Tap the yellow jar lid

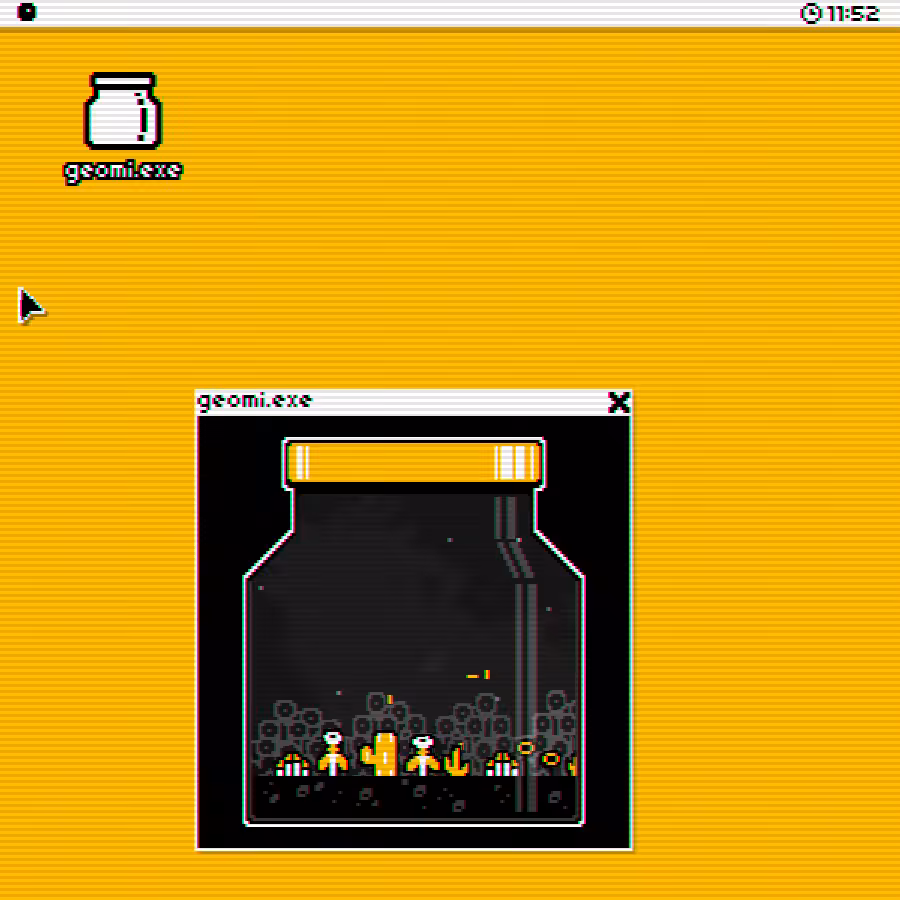pos(413,463)
